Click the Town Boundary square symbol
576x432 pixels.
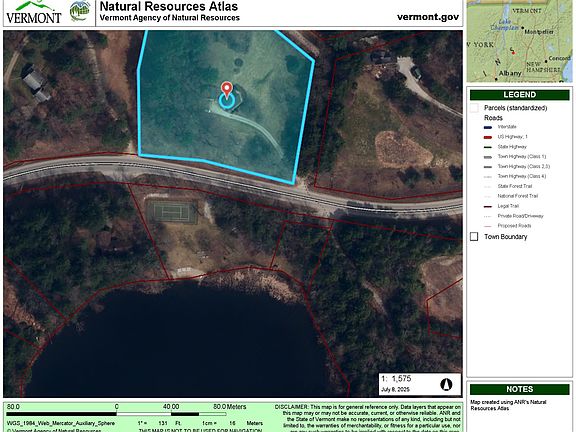(474, 237)
